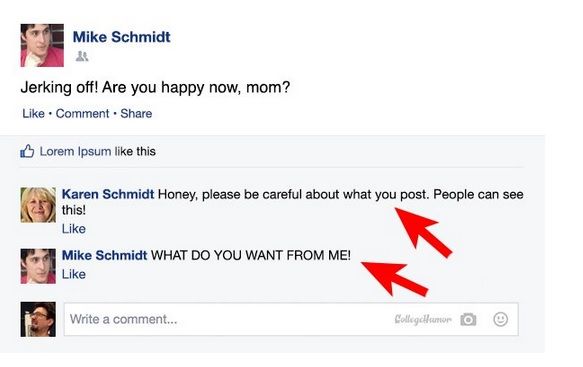Open the emoji smiley picker icon

(500, 319)
